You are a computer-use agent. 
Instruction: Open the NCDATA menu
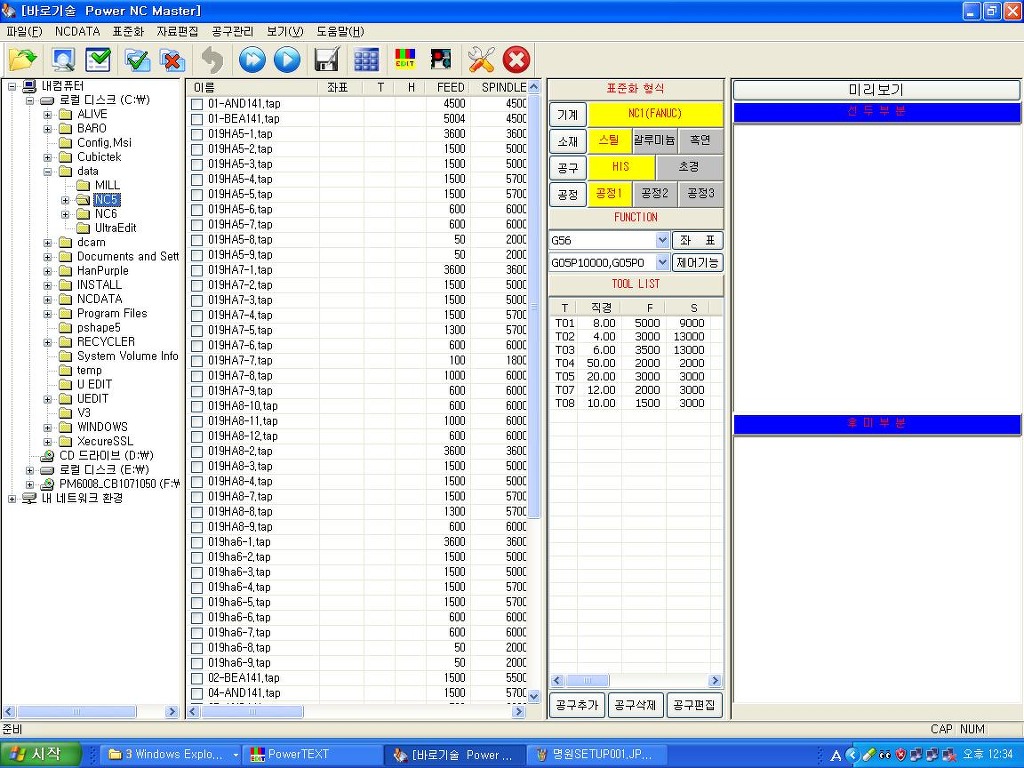tap(77, 31)
